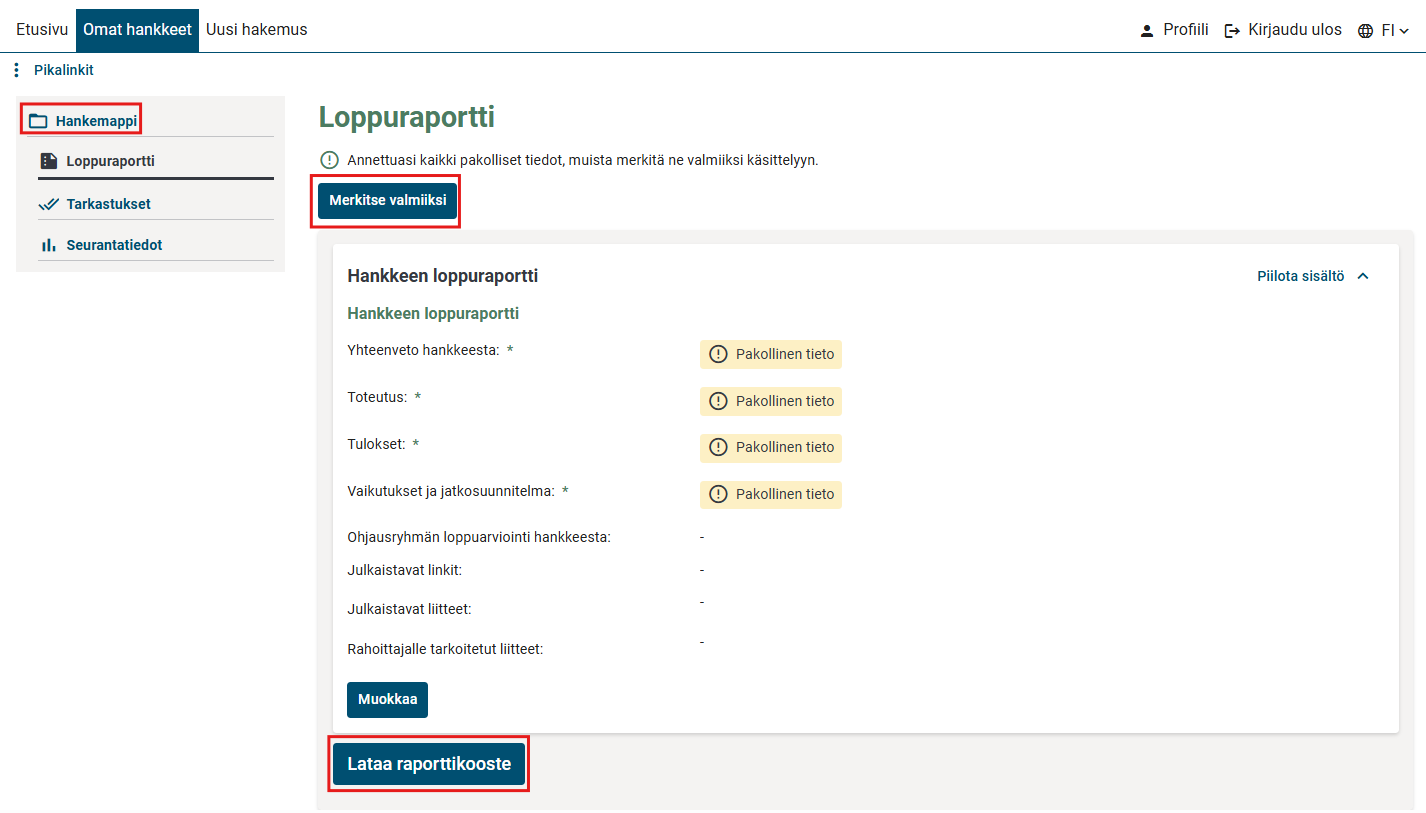Viewport: 1426px width, 813px height.
Task: Click the Loppuraportti document icon in sidebar
Action: coord(48,161)
